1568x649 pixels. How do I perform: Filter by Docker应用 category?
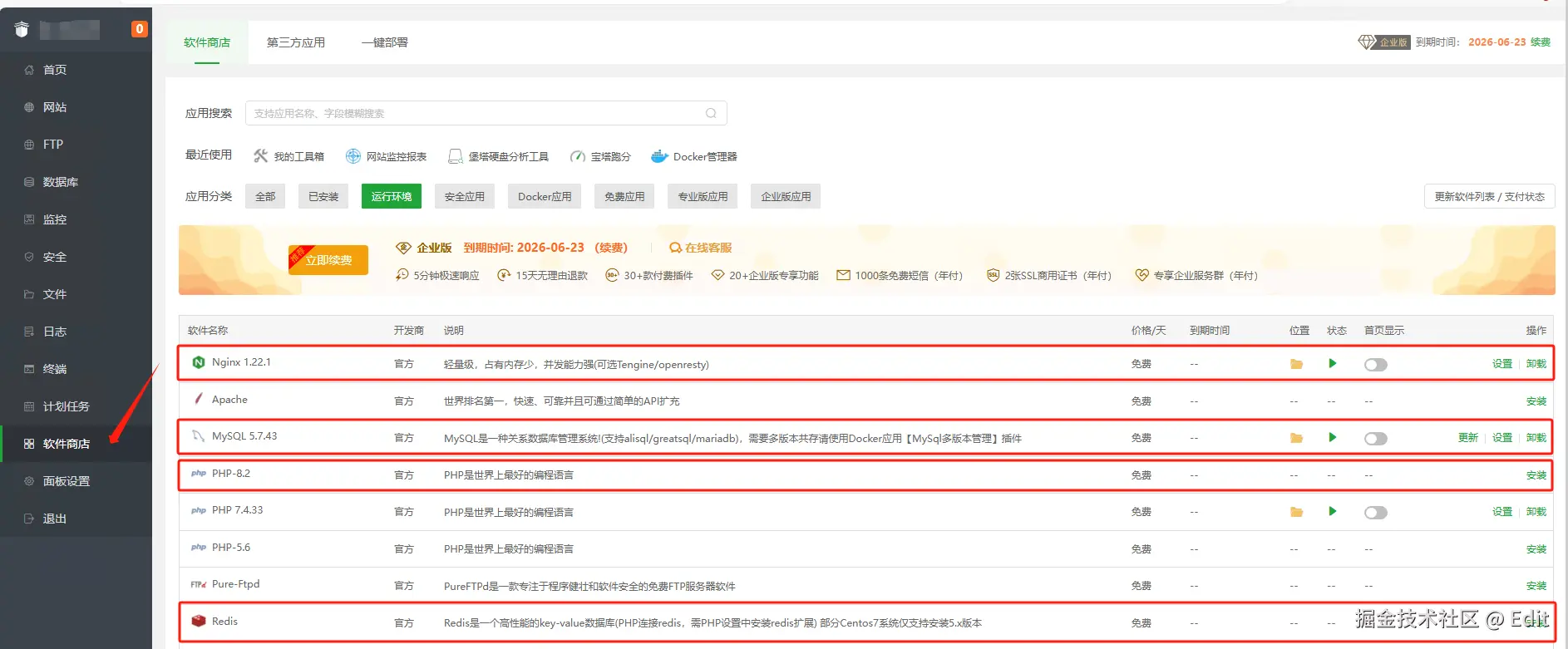[x=545, y=196]
